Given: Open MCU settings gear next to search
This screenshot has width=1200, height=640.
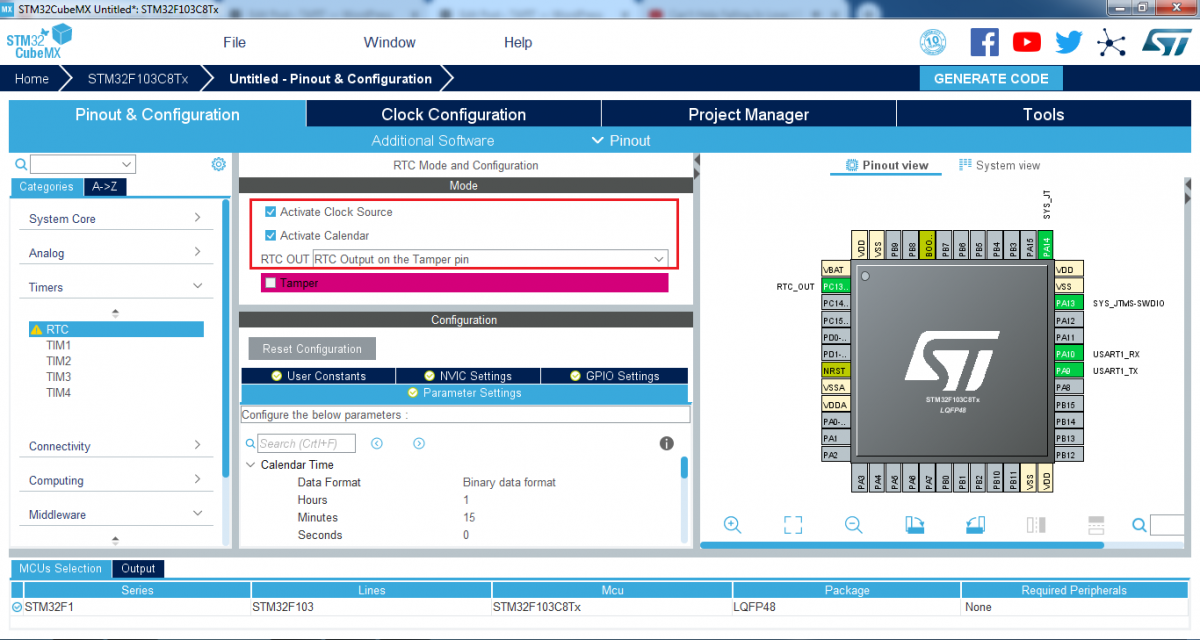Looking at the screenshot, I should (218, 163).
